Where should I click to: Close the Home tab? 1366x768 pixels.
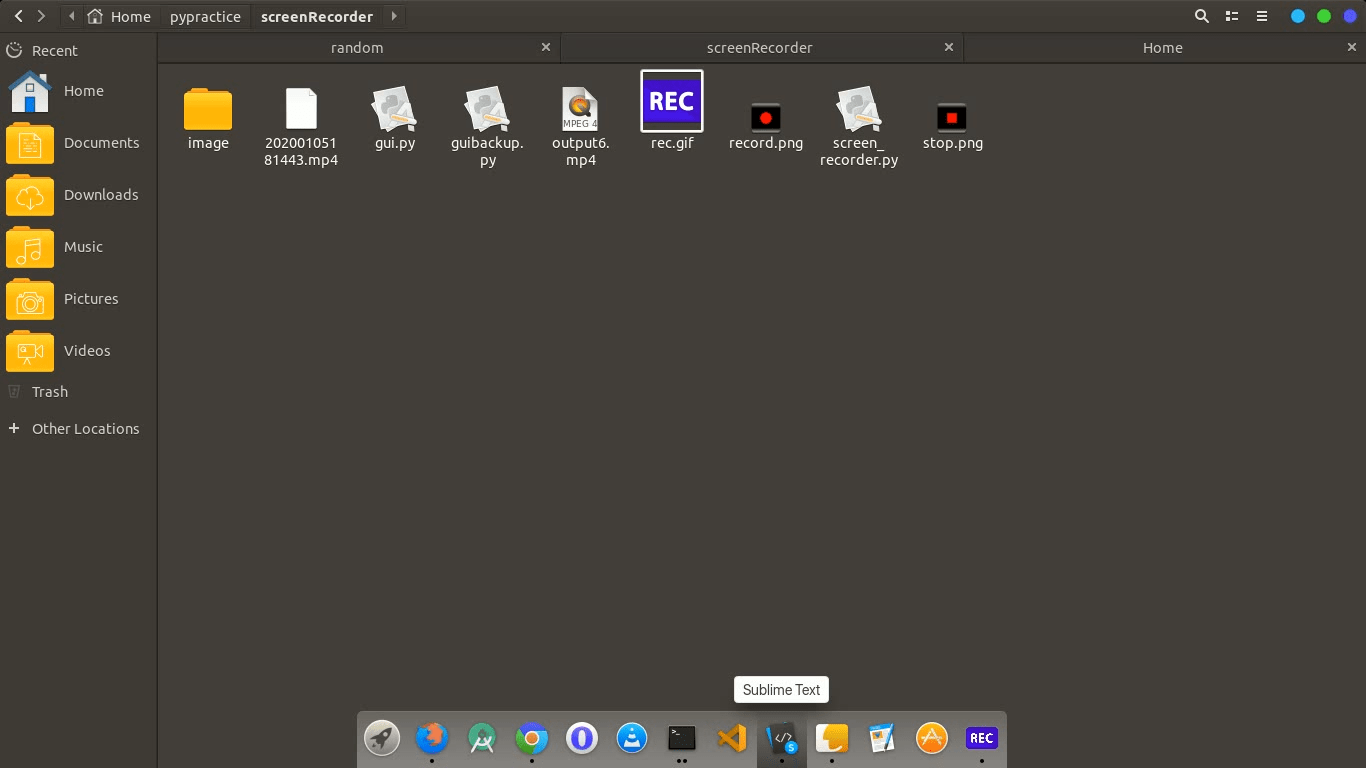(x=1352, y=47)
